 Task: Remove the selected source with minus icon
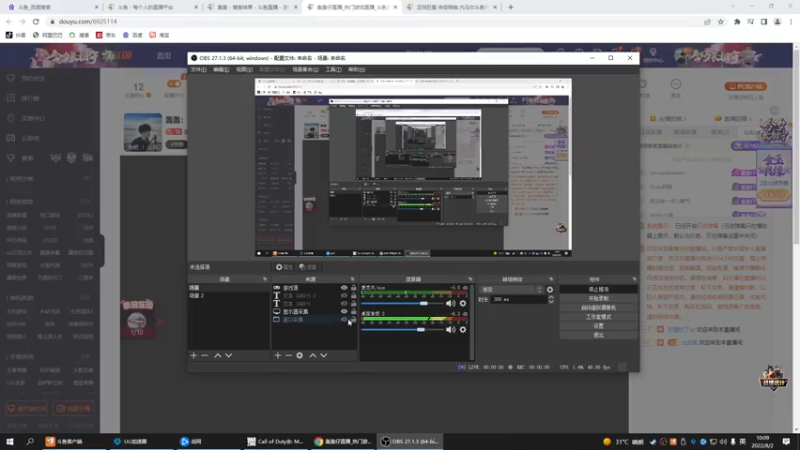click(288, 355)
